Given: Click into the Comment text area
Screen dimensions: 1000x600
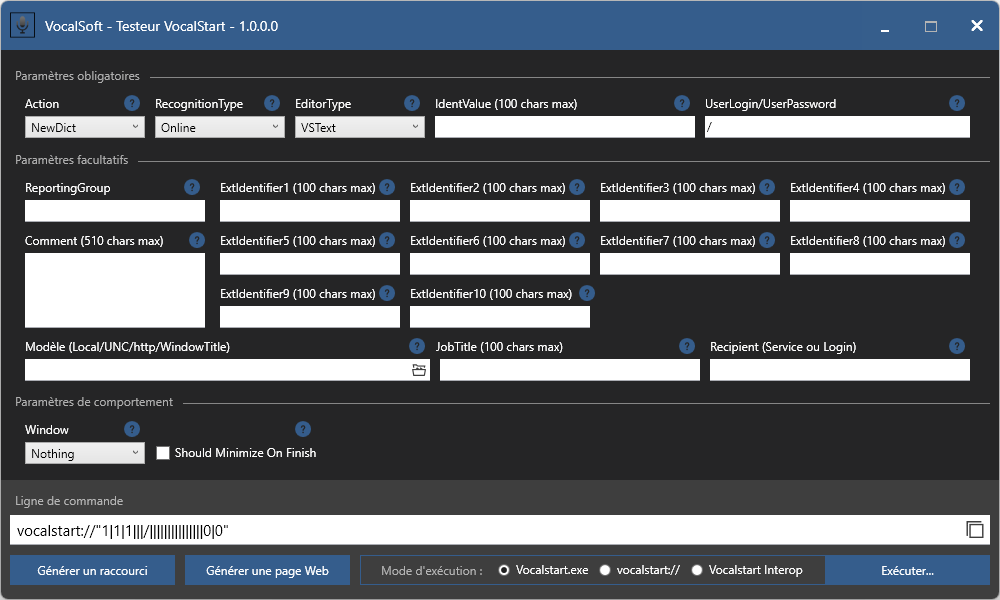Looking at the screenshot, I should (x=115, y=290).
